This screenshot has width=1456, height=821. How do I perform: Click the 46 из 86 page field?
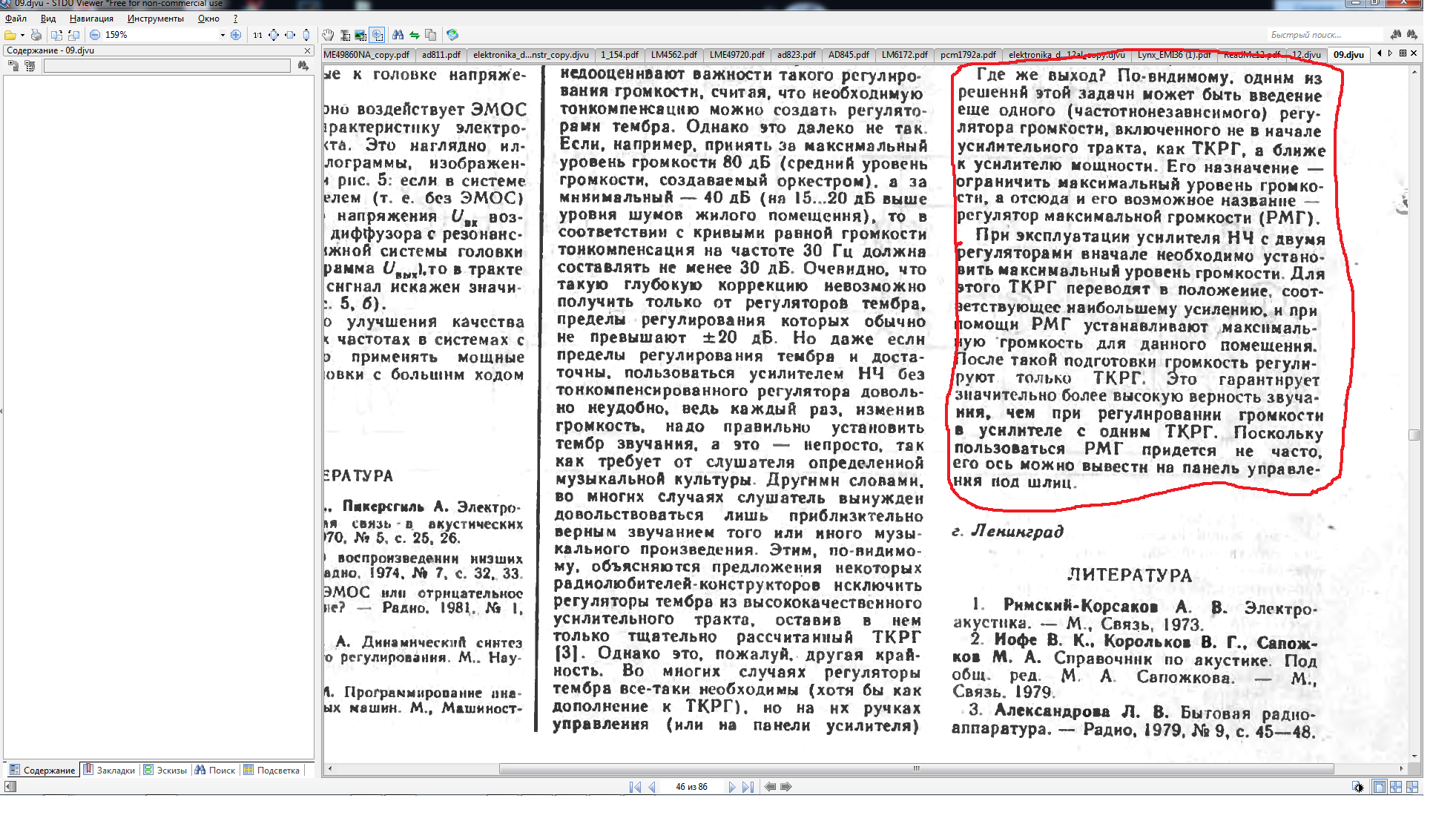click(691, 787)
